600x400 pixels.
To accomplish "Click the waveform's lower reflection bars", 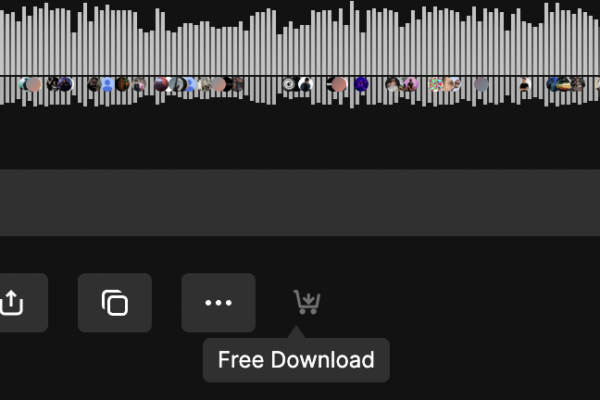I will click(300, 92).
